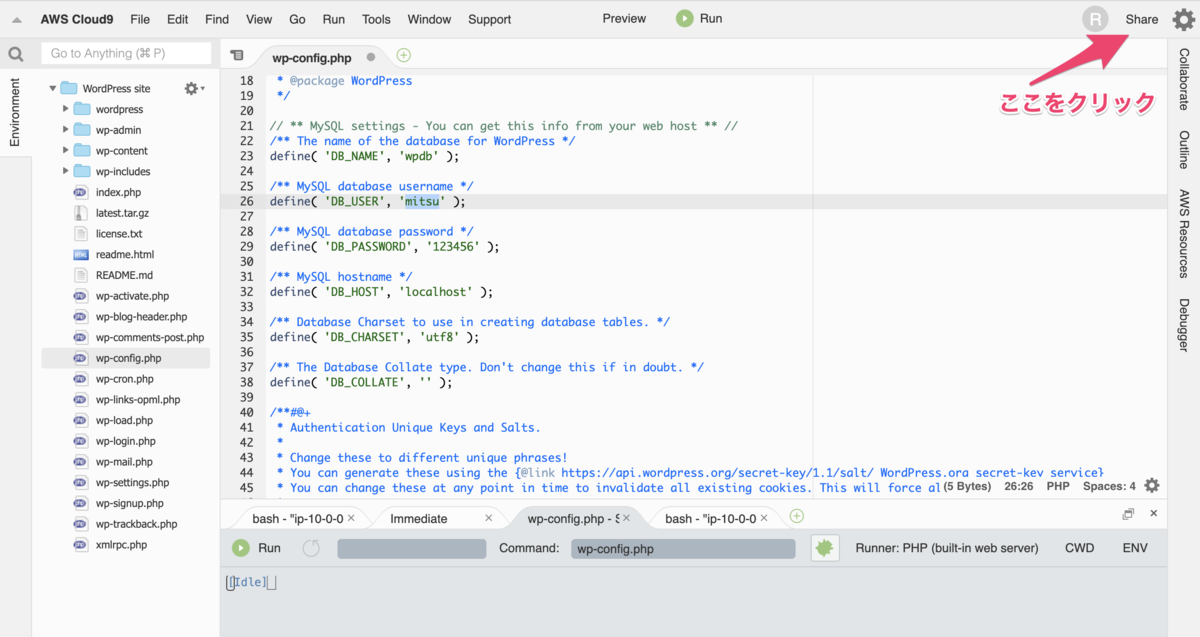Close the Immediate tab

point(488,518)
